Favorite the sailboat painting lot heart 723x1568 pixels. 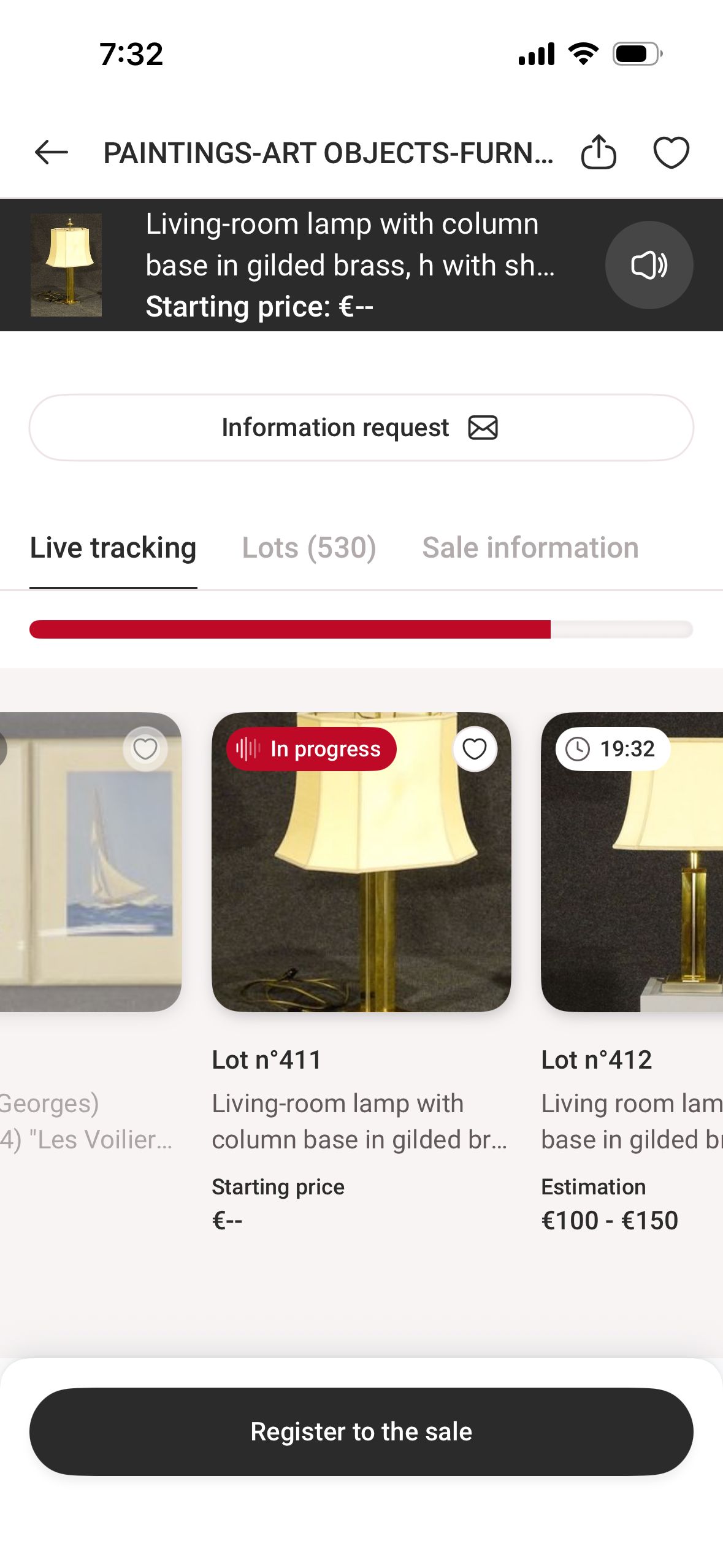pyautogui.click(x=145, y=748)
